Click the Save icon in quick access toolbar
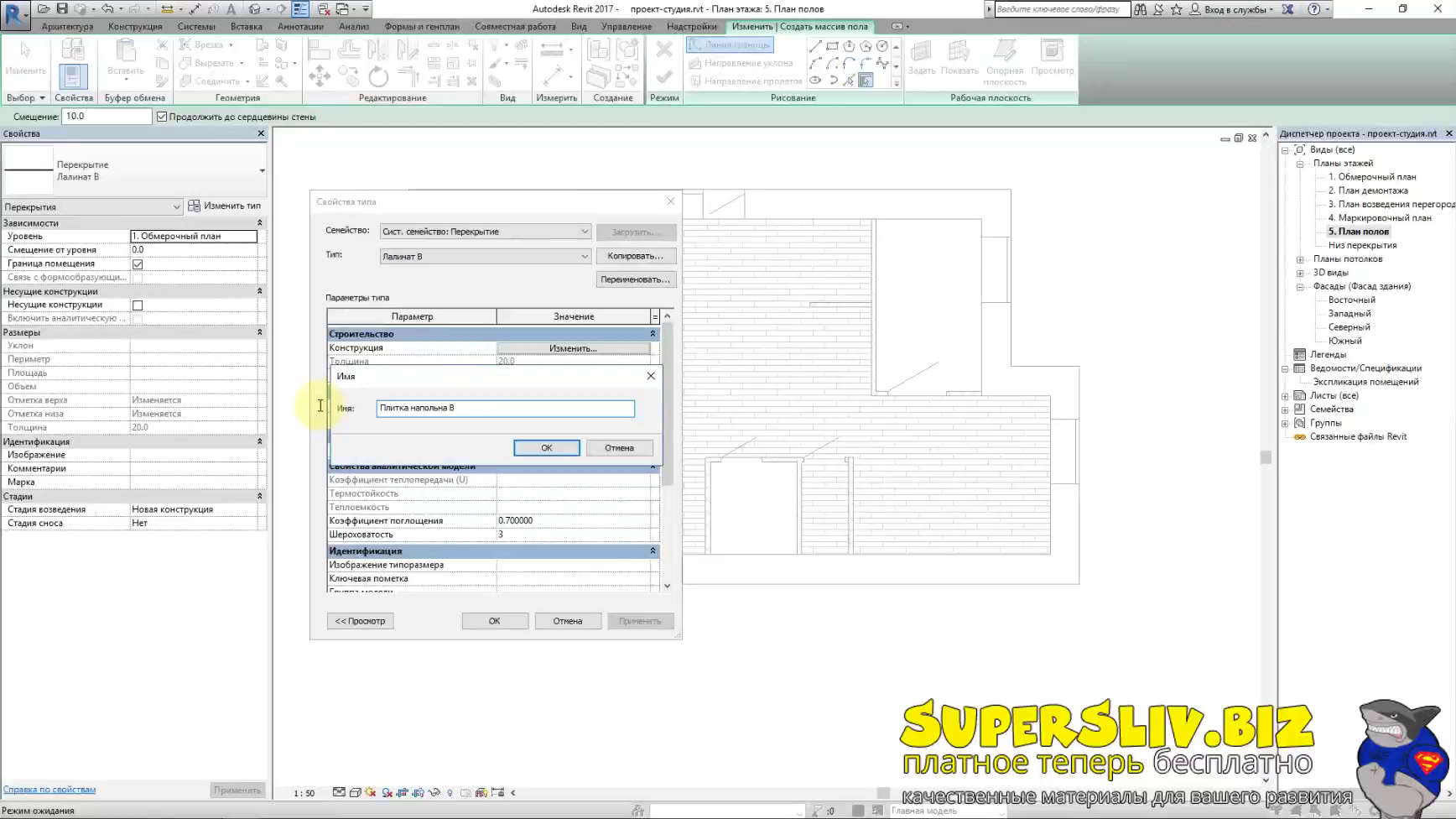Image resolution: width=1456 pixels, height=819 pixels. tap(62, 9)
